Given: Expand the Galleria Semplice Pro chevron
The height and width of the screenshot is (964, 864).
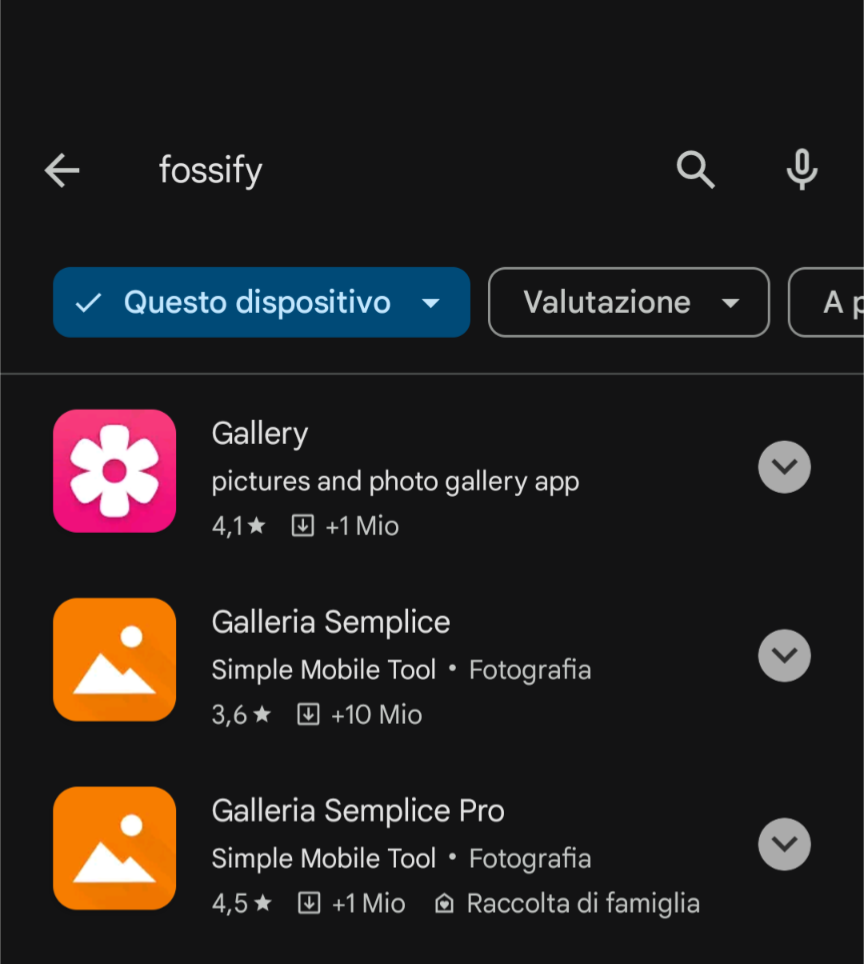Looking at the screenshot, I should pos(784,845).
